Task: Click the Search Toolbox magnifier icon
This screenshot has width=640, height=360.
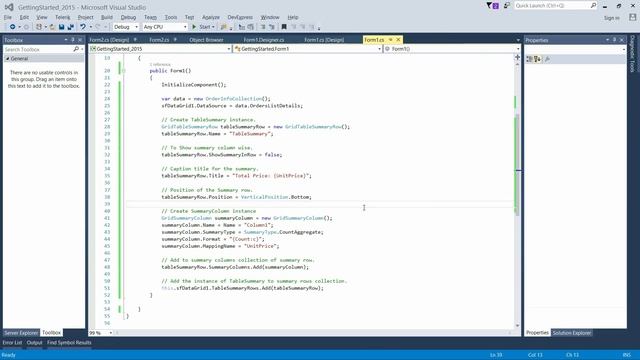Action: point(76,49)
